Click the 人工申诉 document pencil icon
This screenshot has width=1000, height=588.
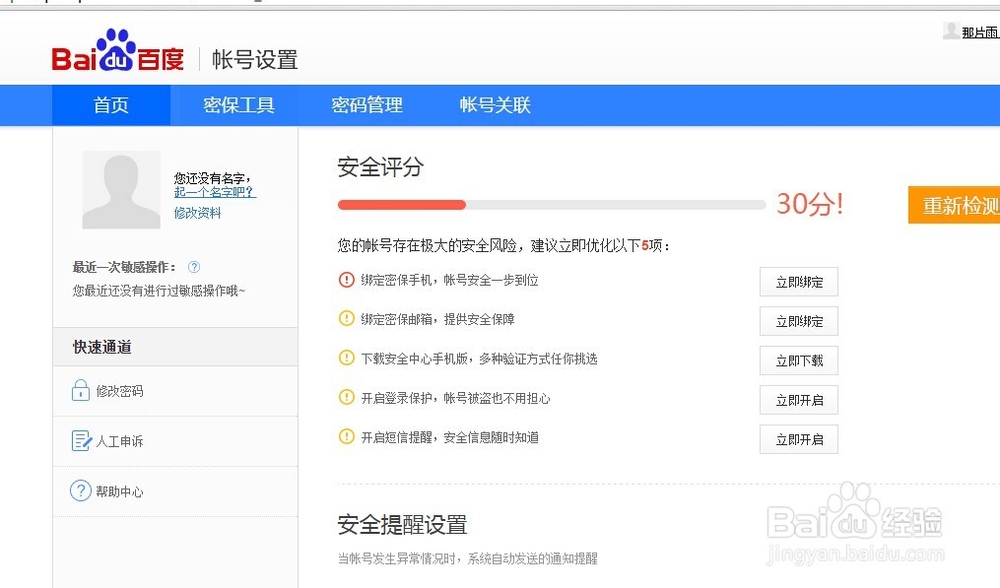81,441
